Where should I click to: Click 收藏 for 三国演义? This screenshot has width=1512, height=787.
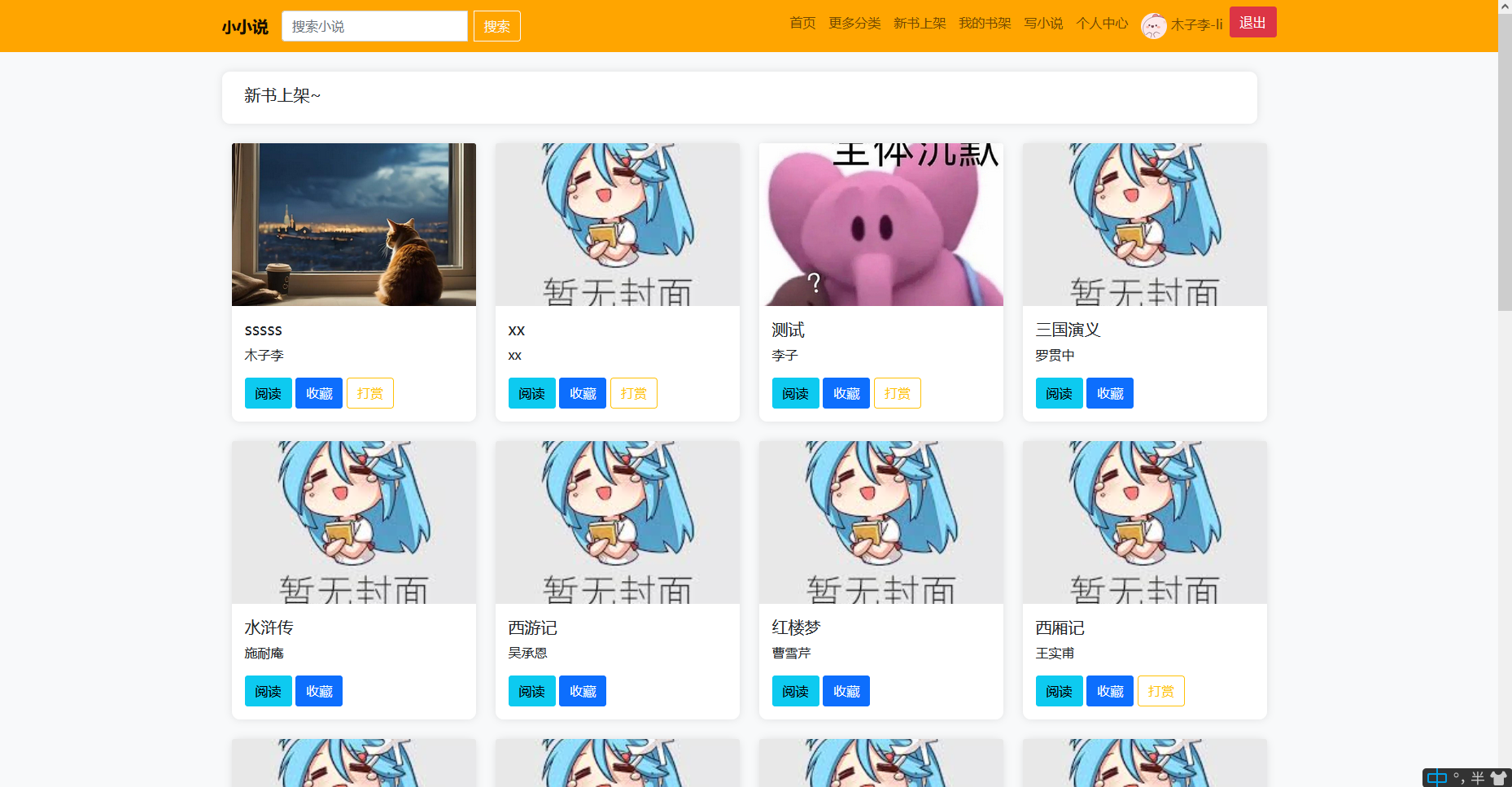pos(1110,393)
